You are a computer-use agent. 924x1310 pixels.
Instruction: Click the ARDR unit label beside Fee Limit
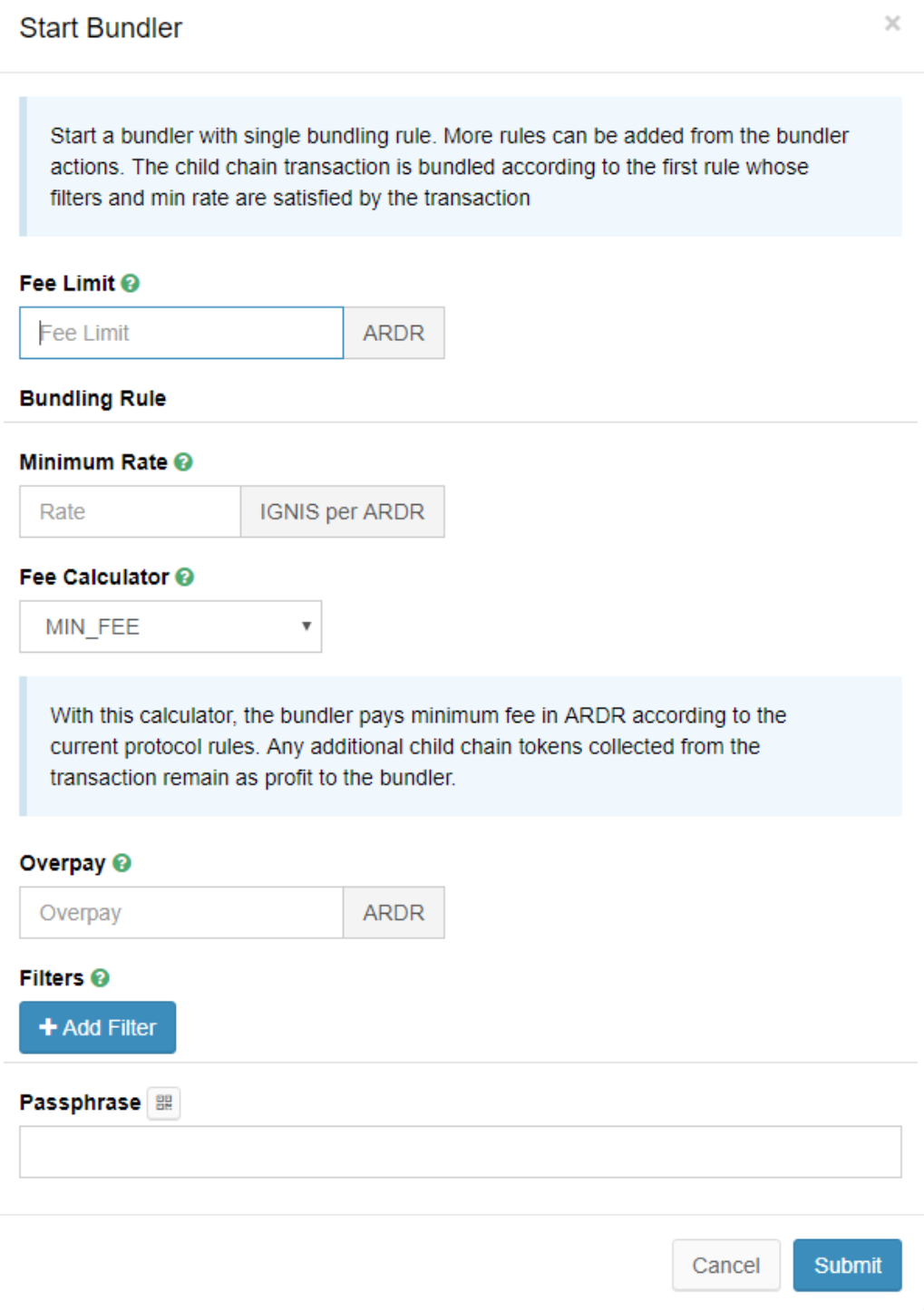click(394, 333)
